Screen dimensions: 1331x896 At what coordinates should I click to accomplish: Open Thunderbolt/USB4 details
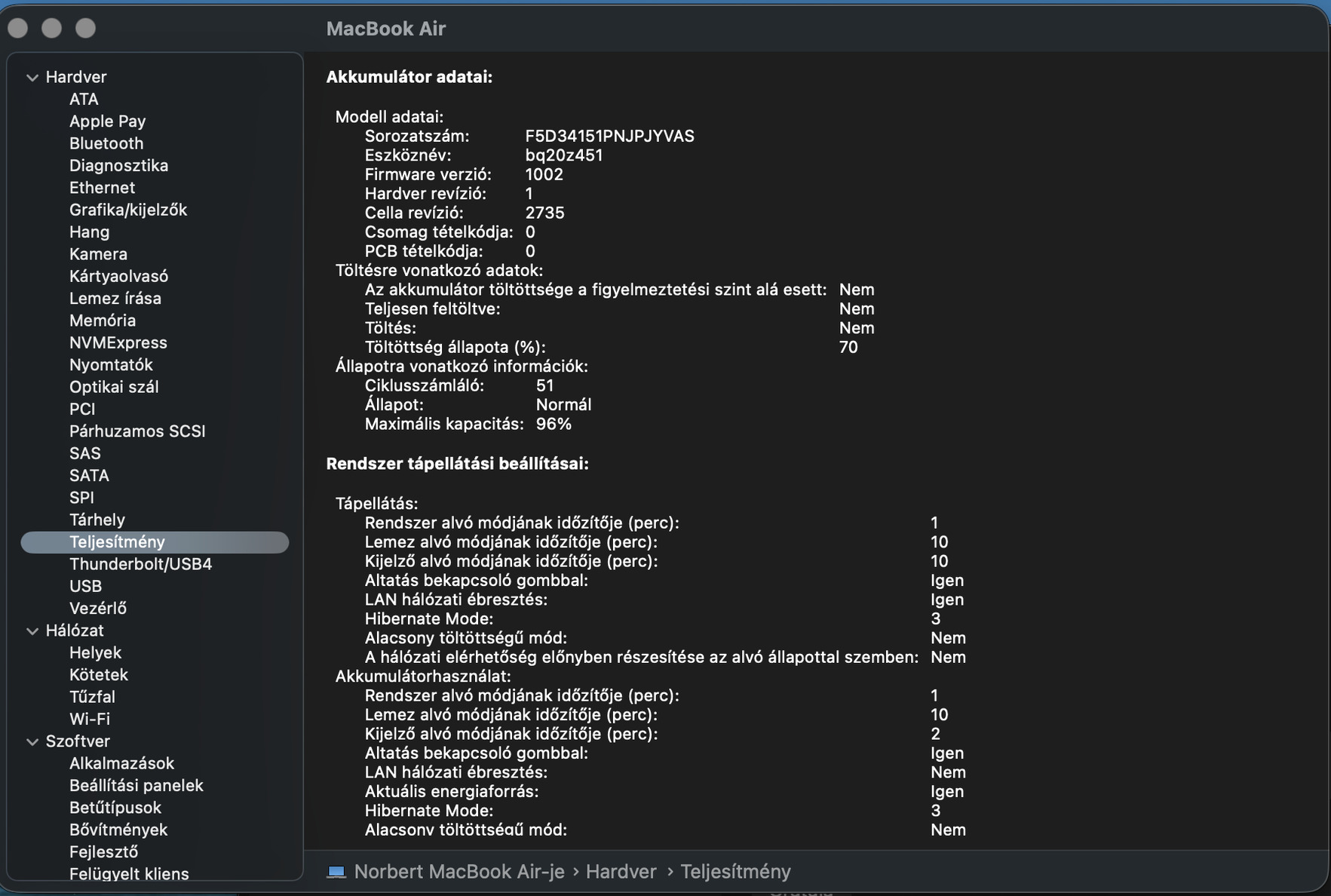tap(140, 564)
